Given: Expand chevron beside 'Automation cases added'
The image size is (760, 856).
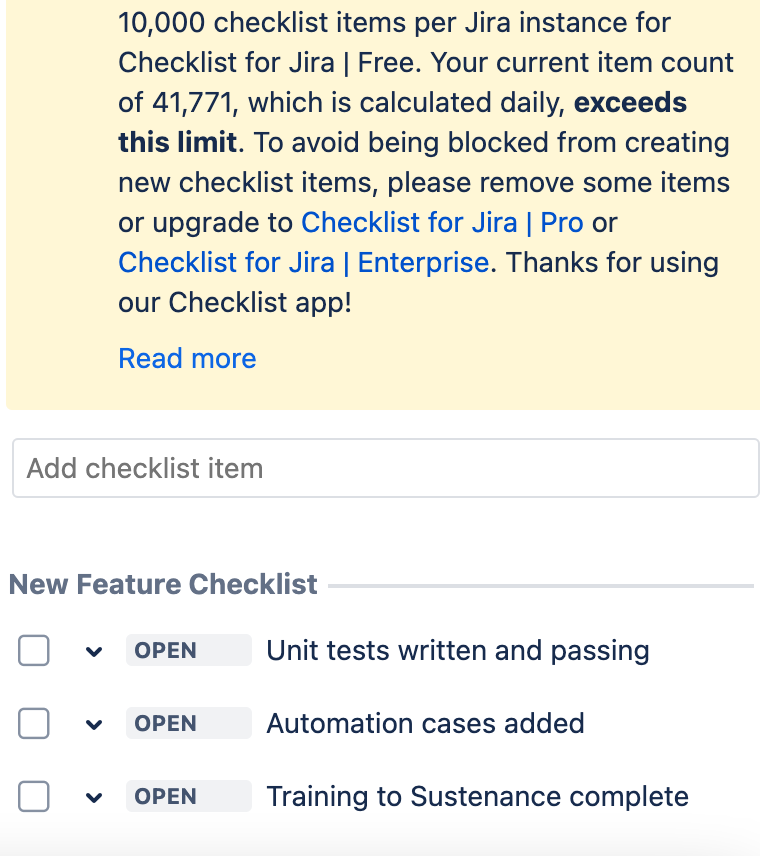Looking at the screenshot, I should (x=93, y=723).
